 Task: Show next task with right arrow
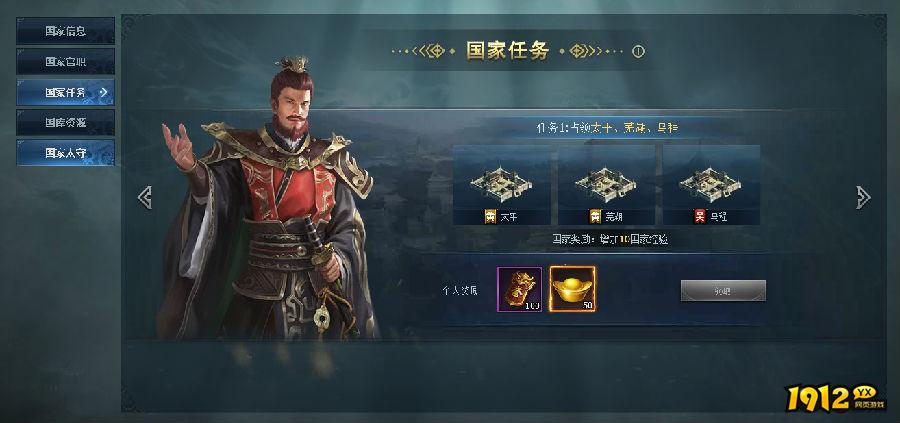click(863, 197)
